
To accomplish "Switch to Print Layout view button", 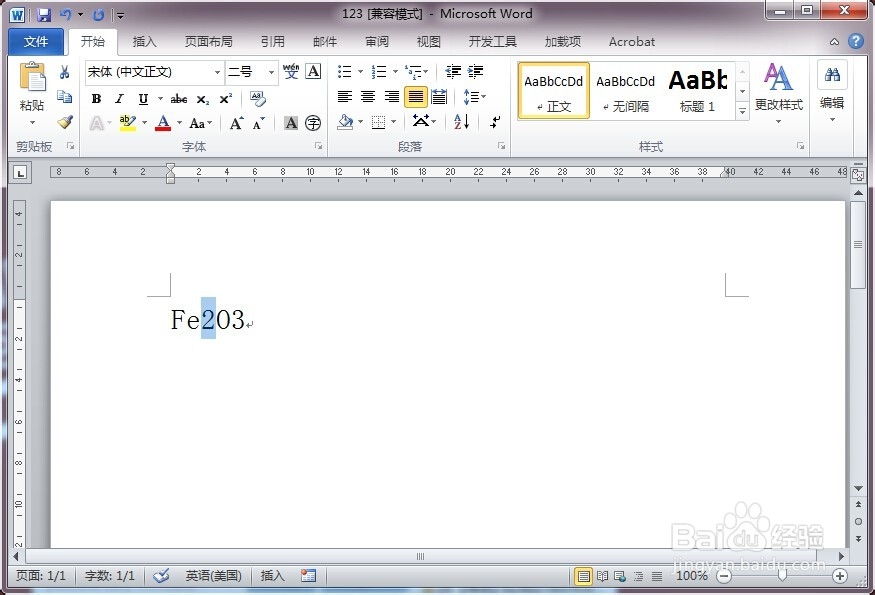I will coord(583,575).
